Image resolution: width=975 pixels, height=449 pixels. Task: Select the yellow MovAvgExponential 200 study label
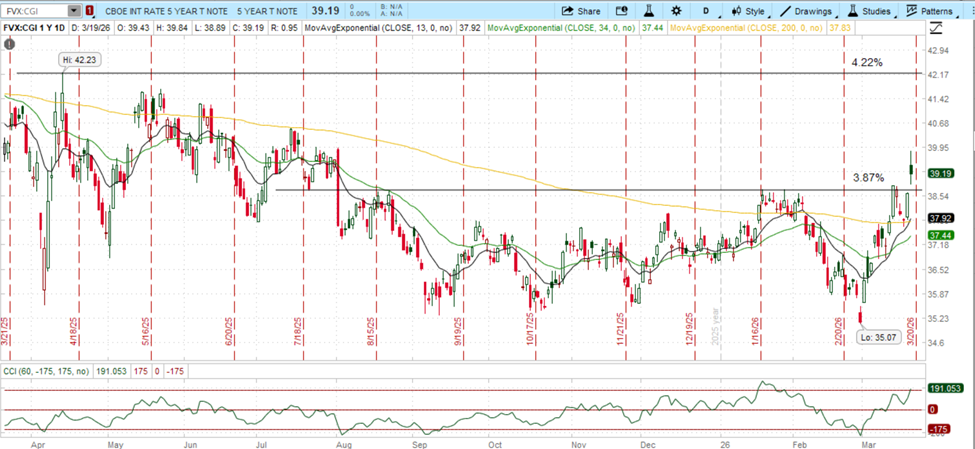(x=738, y=28)
